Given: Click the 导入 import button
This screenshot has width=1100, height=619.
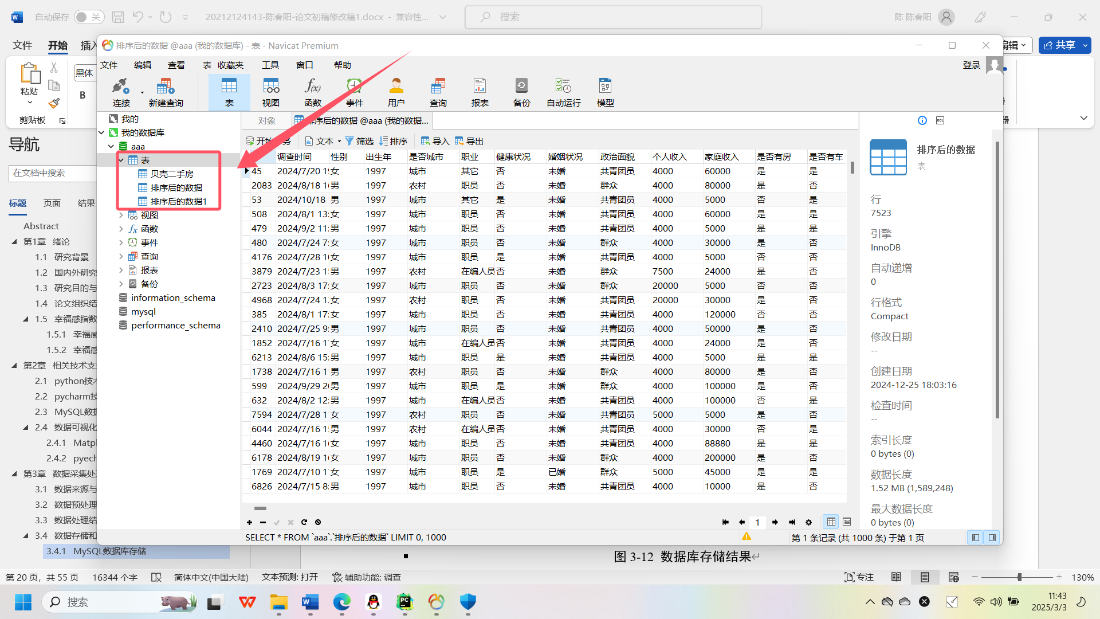Looking at the screenshot, I should 435,141.
